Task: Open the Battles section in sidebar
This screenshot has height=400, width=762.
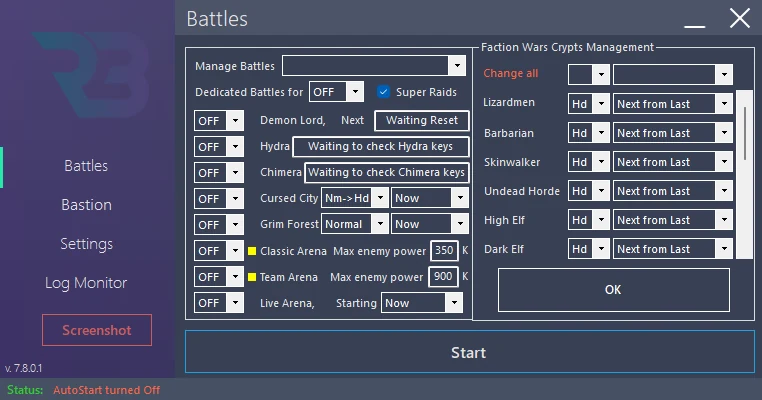Action: [86, 166]
